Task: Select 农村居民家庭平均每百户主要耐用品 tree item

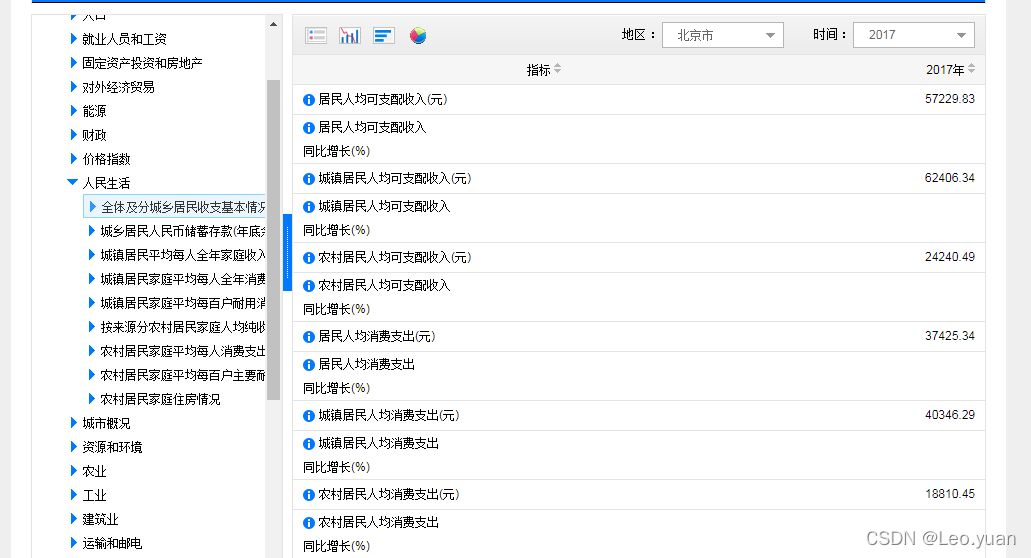Action: [x=183, y=375]
